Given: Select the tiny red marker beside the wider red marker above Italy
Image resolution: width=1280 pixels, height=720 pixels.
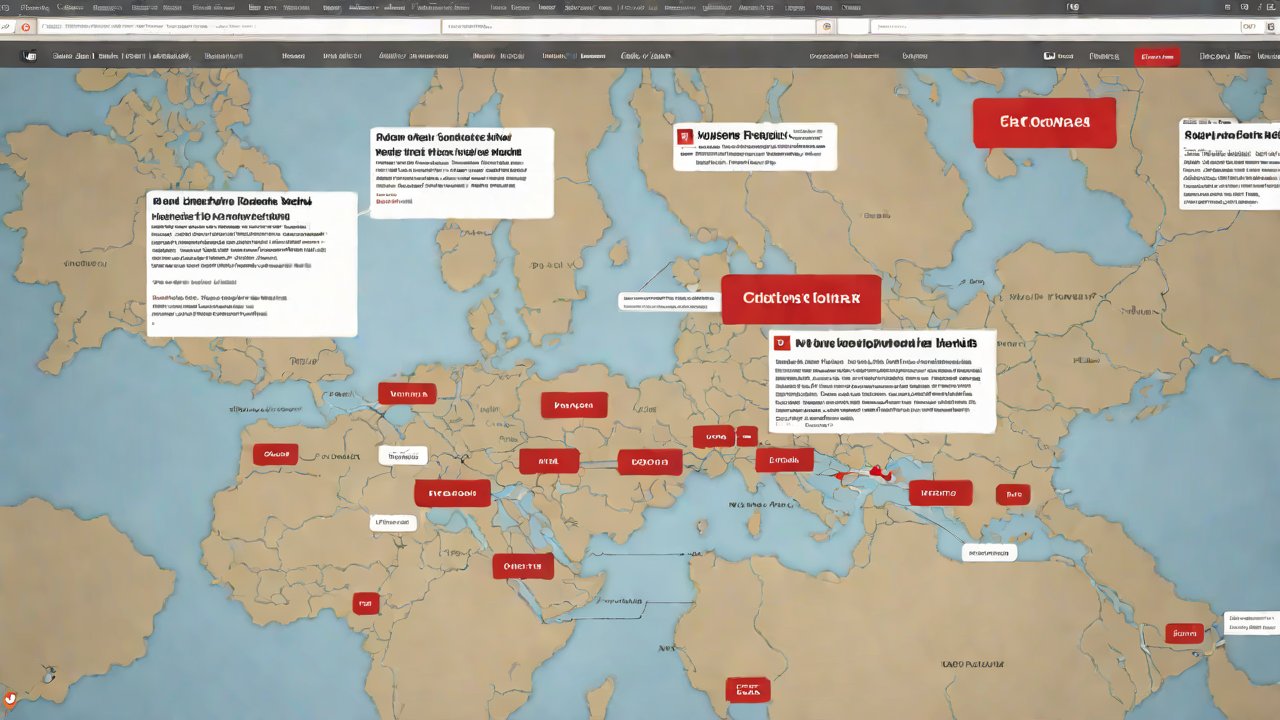Looking at the screenshot, I should coord(746,436).
